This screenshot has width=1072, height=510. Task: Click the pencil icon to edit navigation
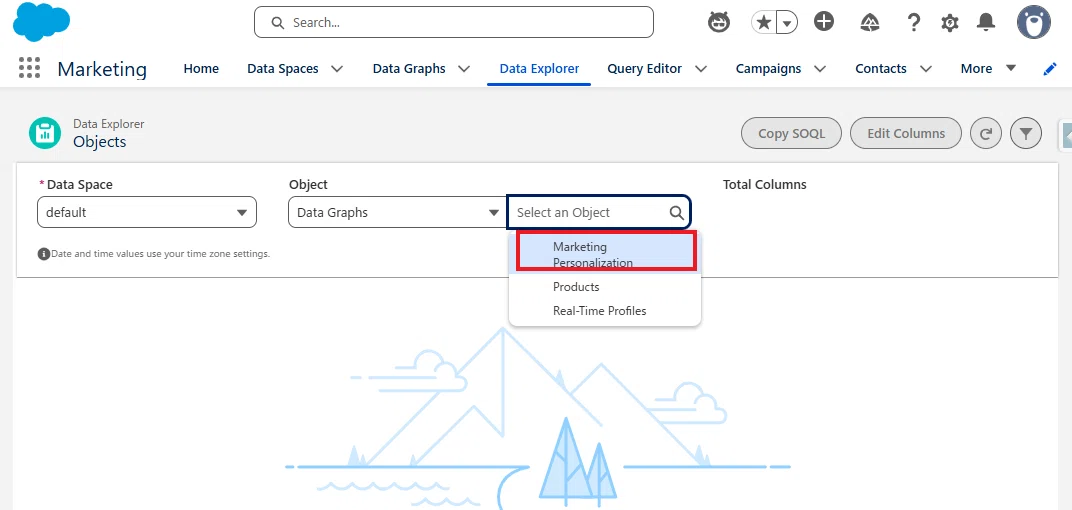coord(1049,68)
